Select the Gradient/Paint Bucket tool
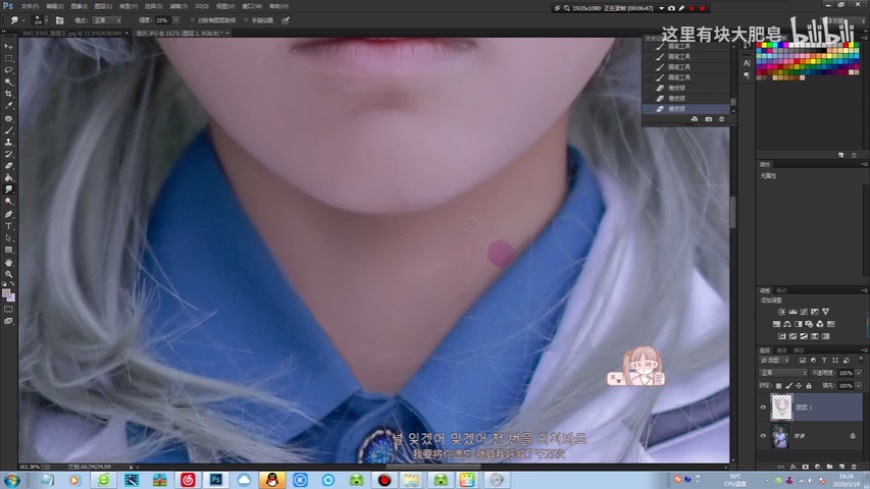Screen dimensions: 870x489 coord(8,178)
